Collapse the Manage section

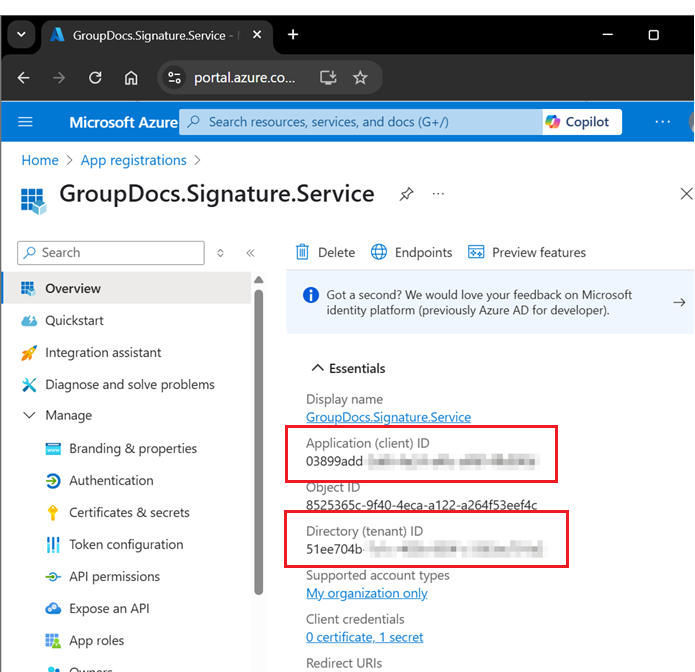tap(28, 416)
